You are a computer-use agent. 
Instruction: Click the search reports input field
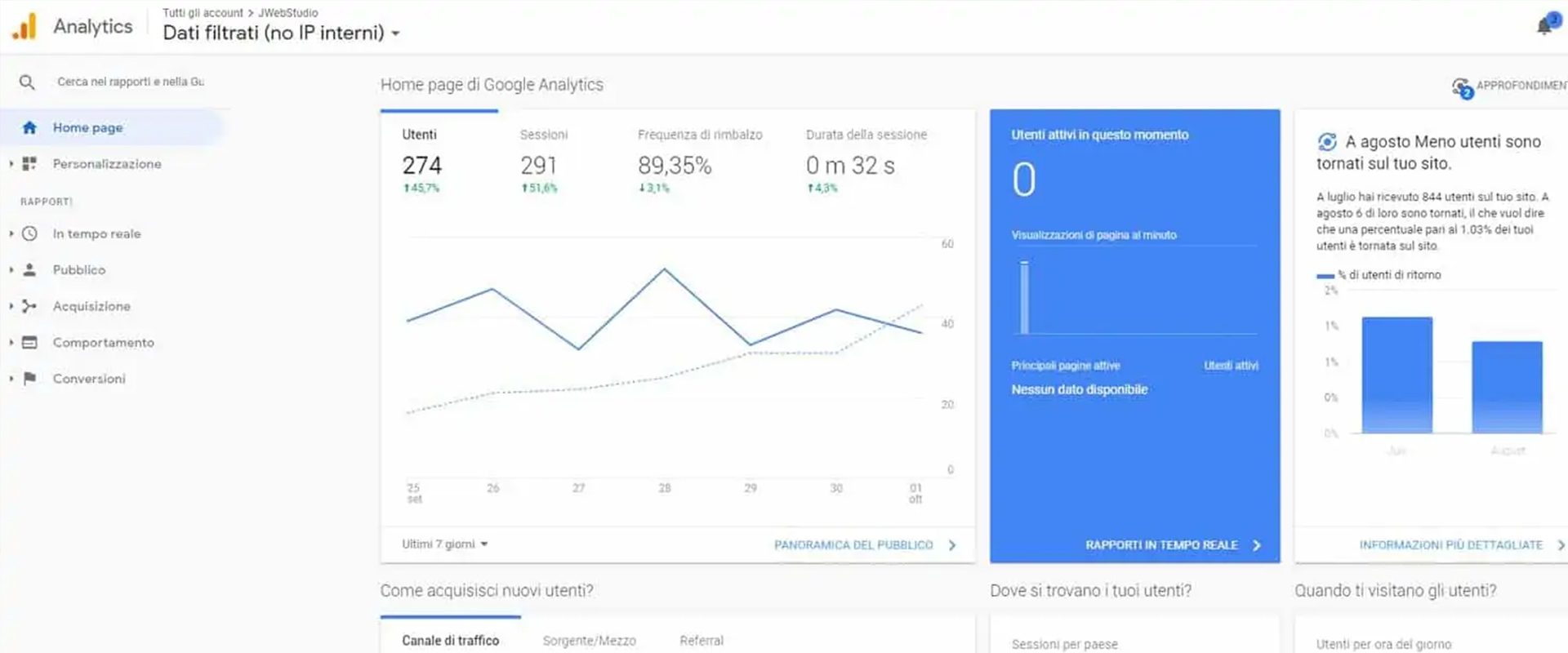tap(131, 82)
